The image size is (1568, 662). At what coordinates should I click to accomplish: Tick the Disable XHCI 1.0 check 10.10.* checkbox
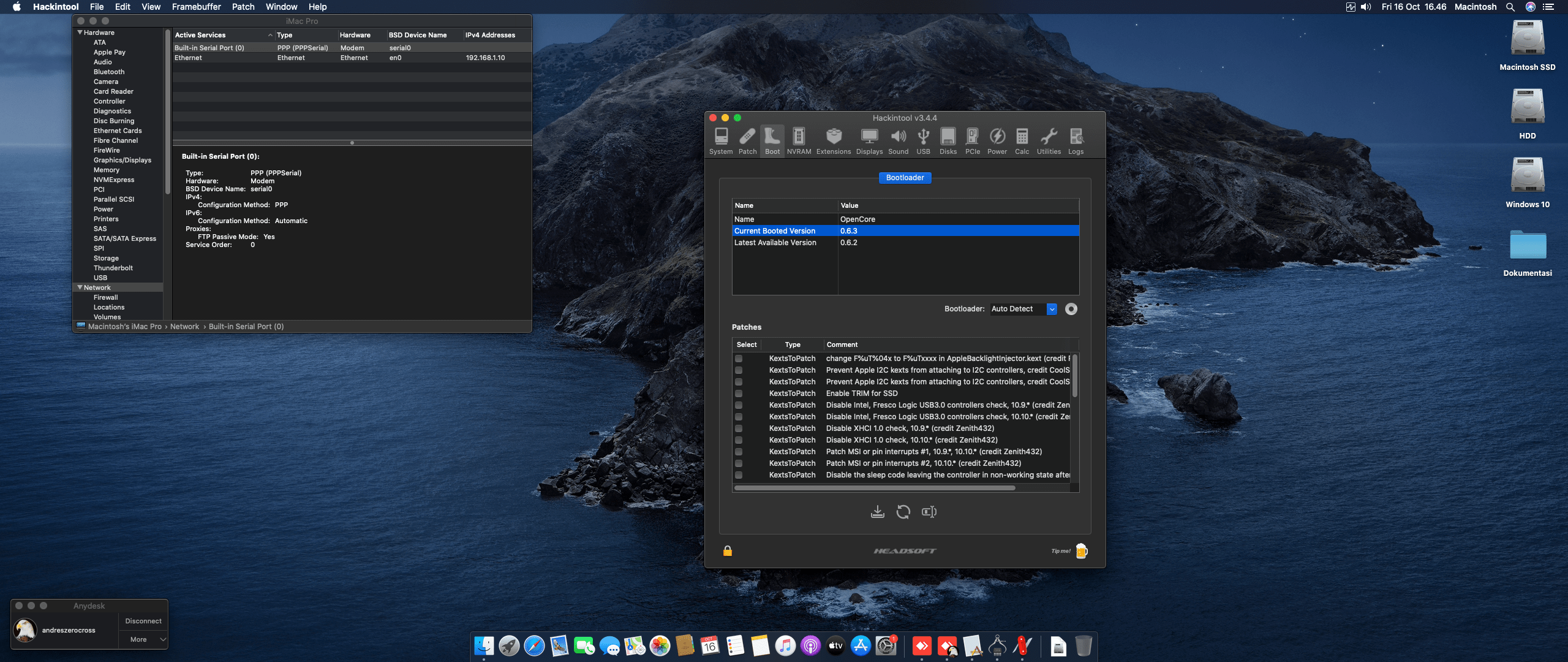pos(739,440)
